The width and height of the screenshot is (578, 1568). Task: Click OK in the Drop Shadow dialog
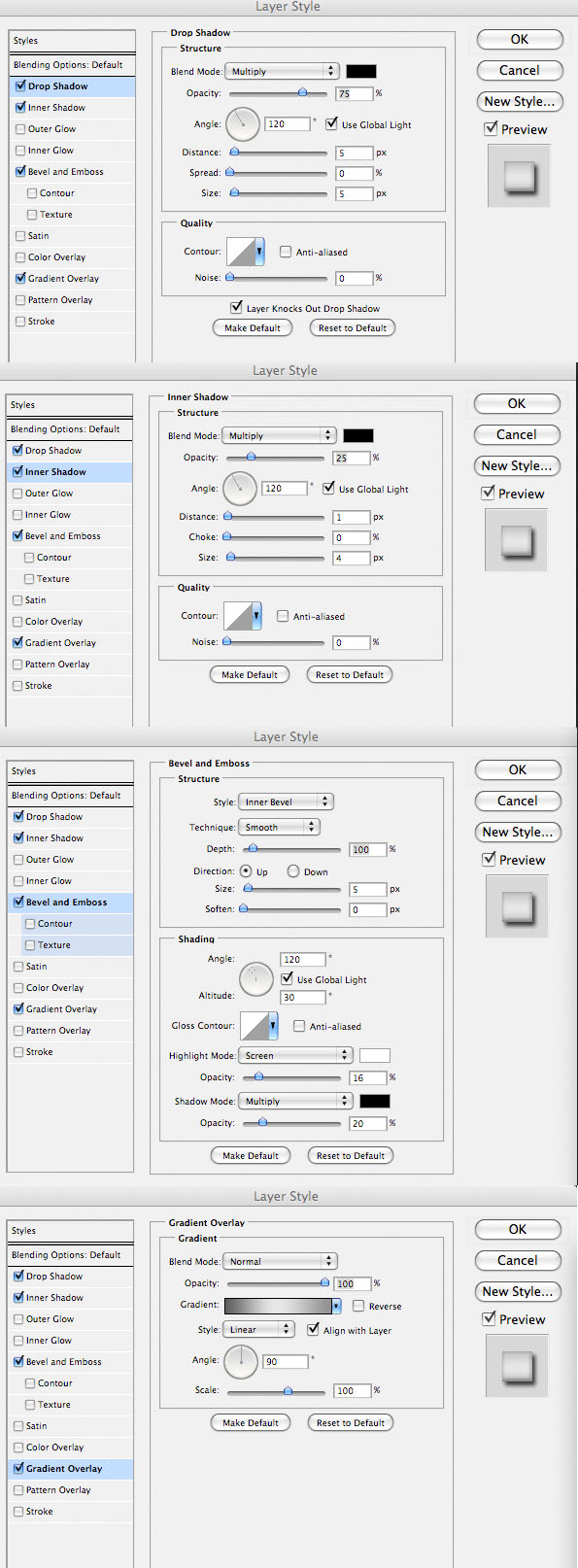click(x=520, y=39)
